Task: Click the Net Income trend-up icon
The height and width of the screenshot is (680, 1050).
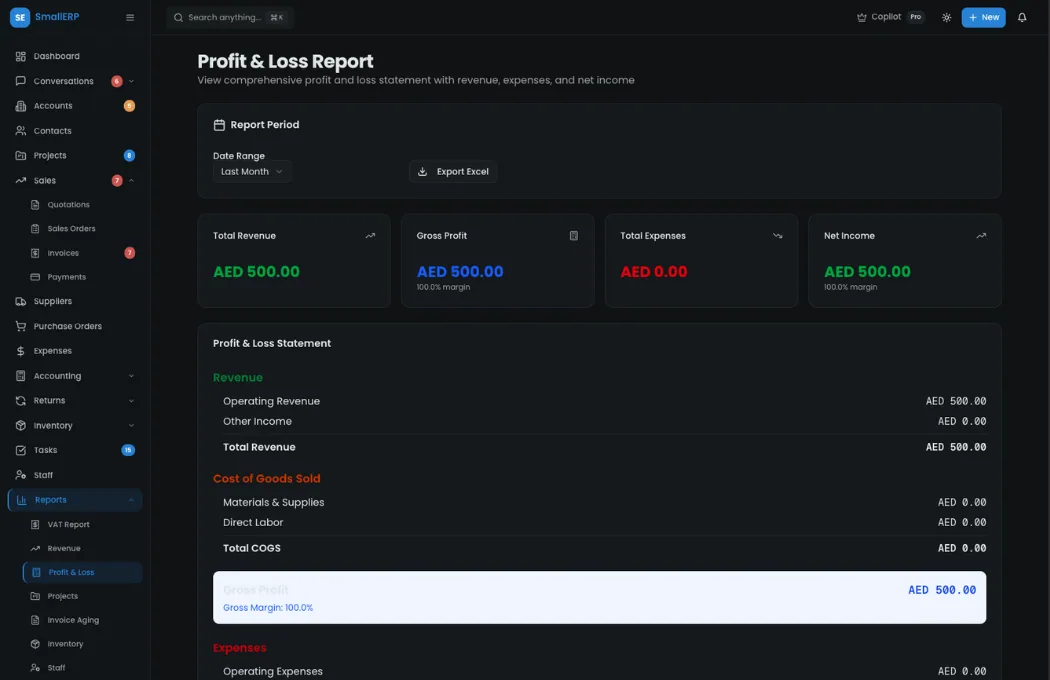Action: 981,236
